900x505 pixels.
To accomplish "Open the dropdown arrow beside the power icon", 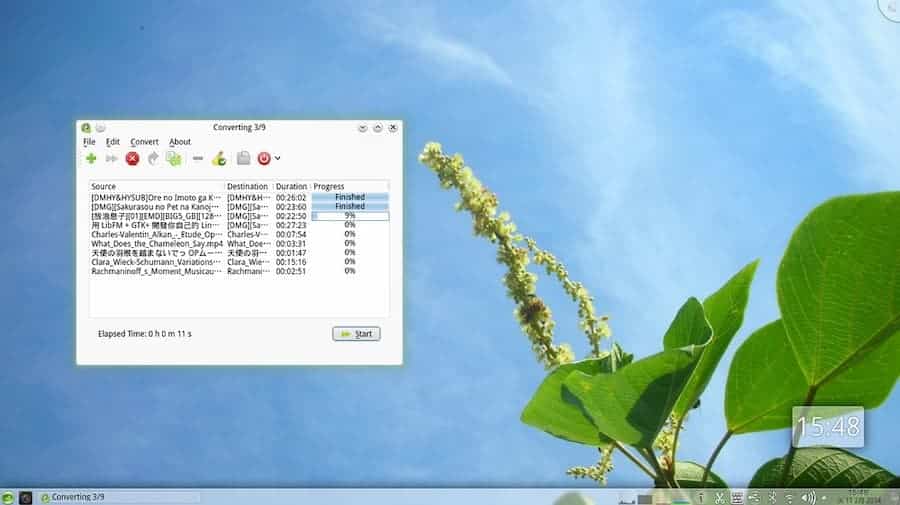I will point(278,158).
